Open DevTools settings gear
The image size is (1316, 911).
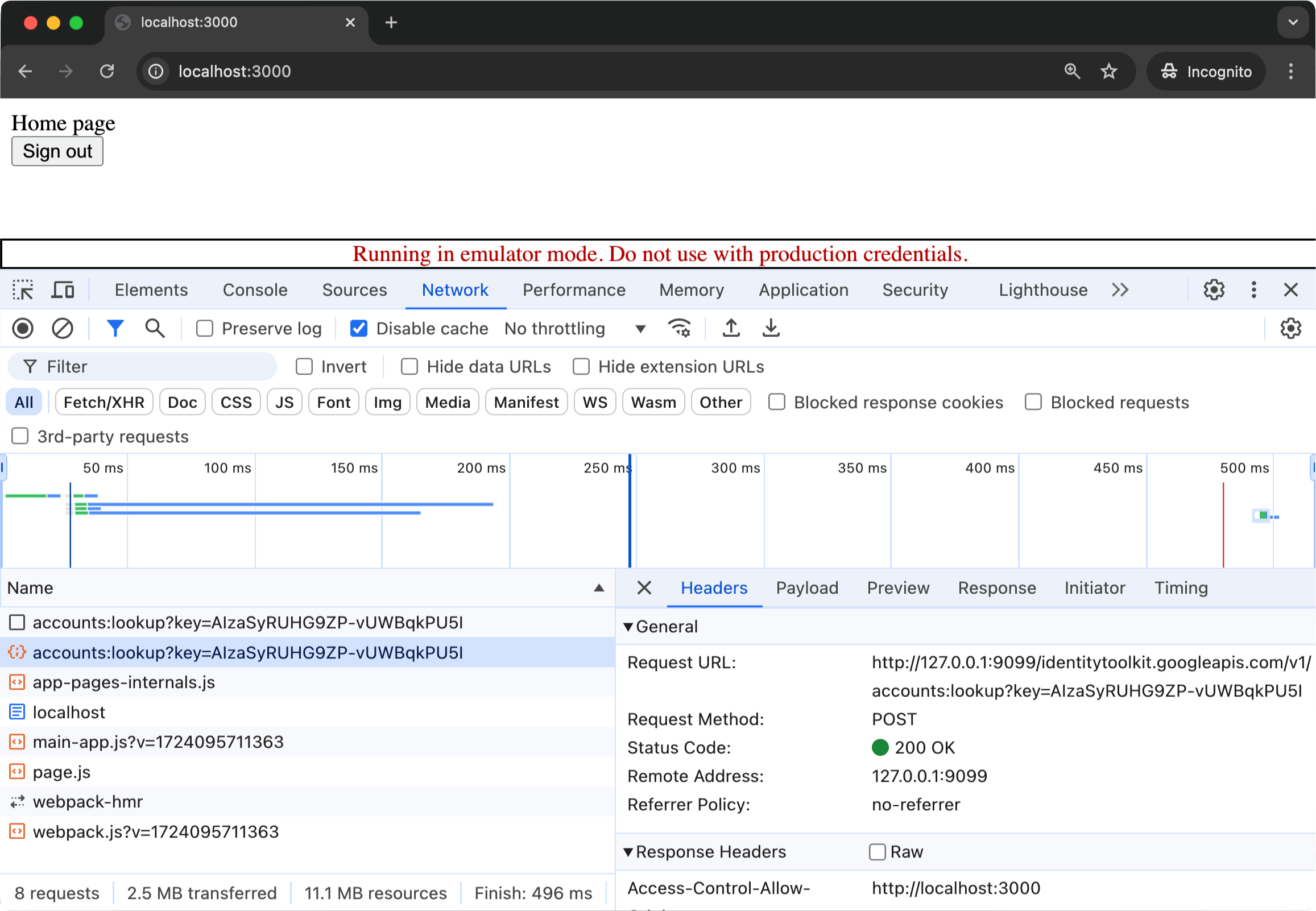pos(1214,290)
